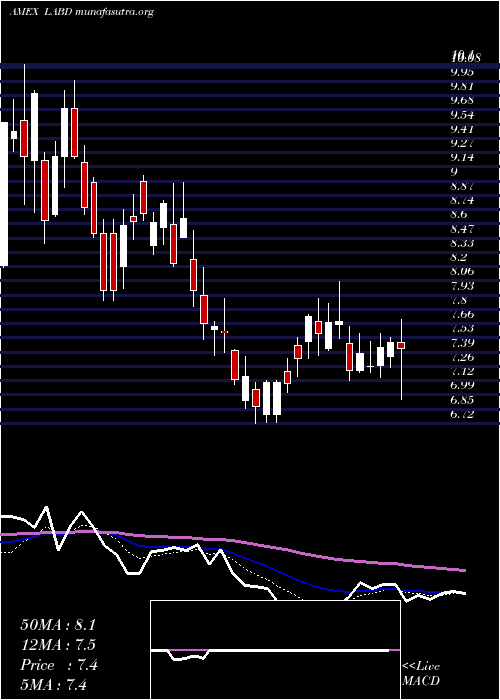Click the 9.41 price axis label
Viewport: 500px width, 700px height.
[x=462, y=129]
